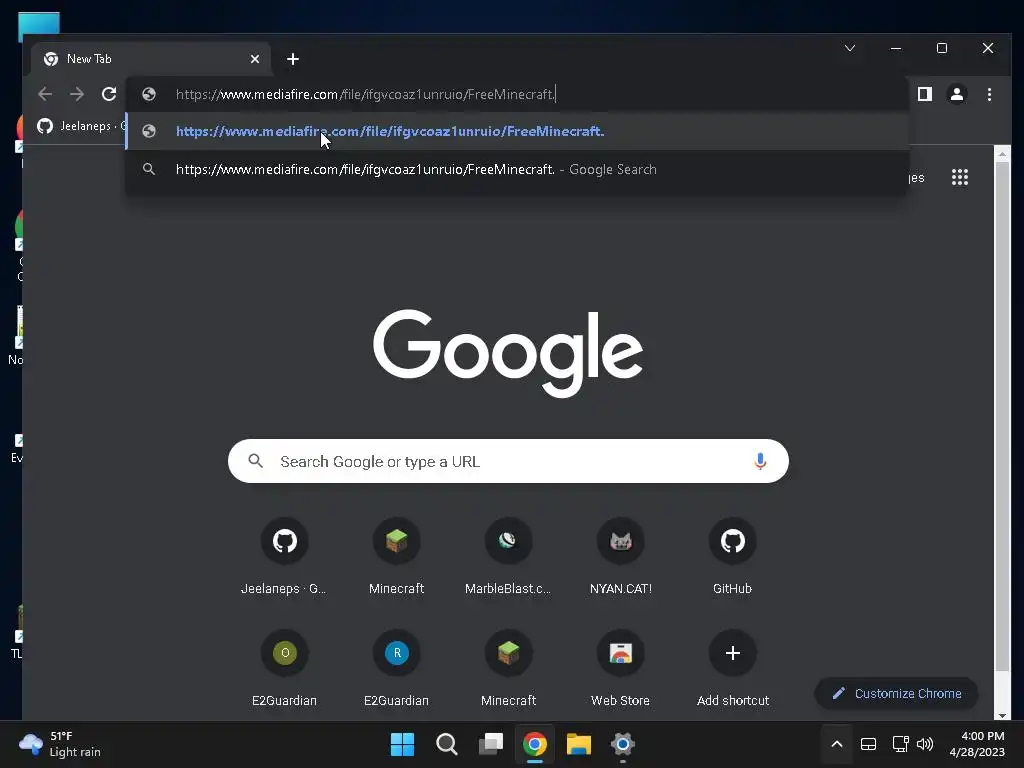1024x768 pixels.
Task: Select the New Tab tab
Action: coord(150,59)
